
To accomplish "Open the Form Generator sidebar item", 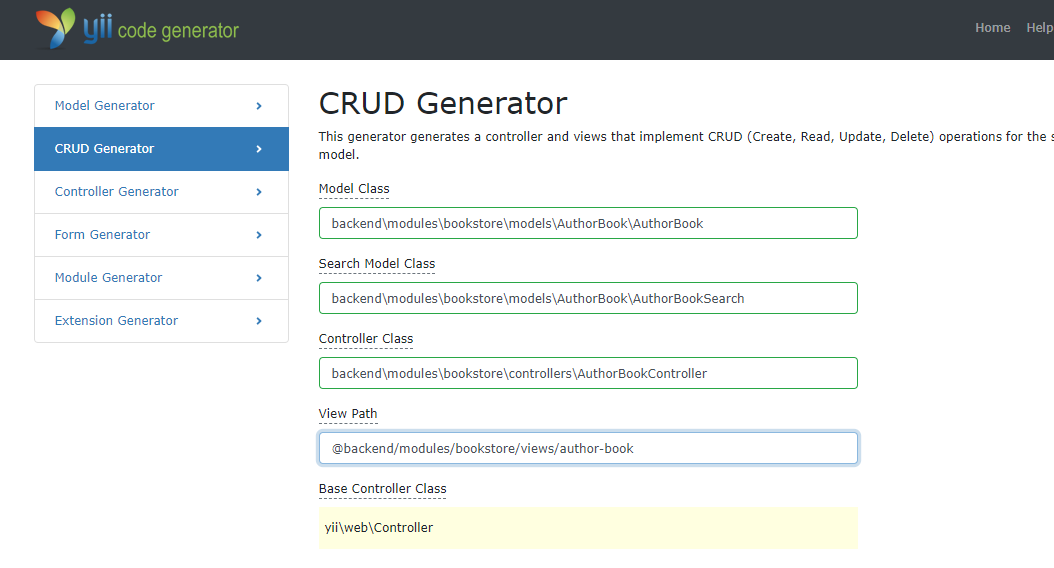I will point(161,235).
